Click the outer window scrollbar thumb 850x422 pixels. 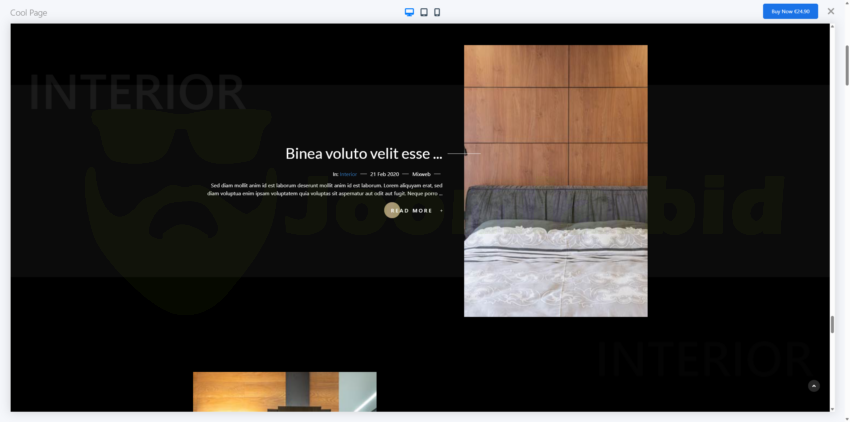click(x=846, y=65)
